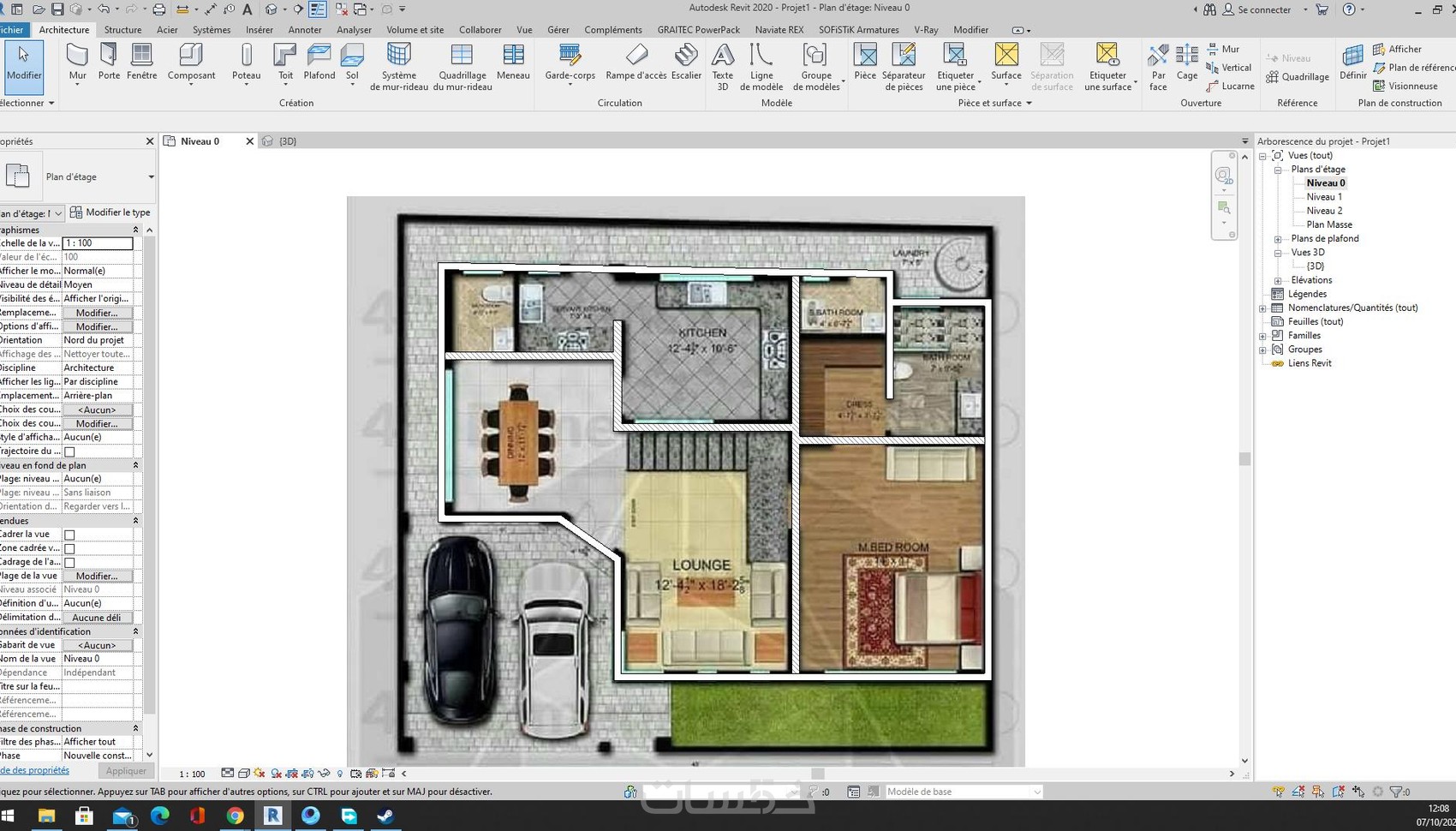Open Google Chrome from the taskbar
The height and width of the screenshot is (831, 1456).
235,816
